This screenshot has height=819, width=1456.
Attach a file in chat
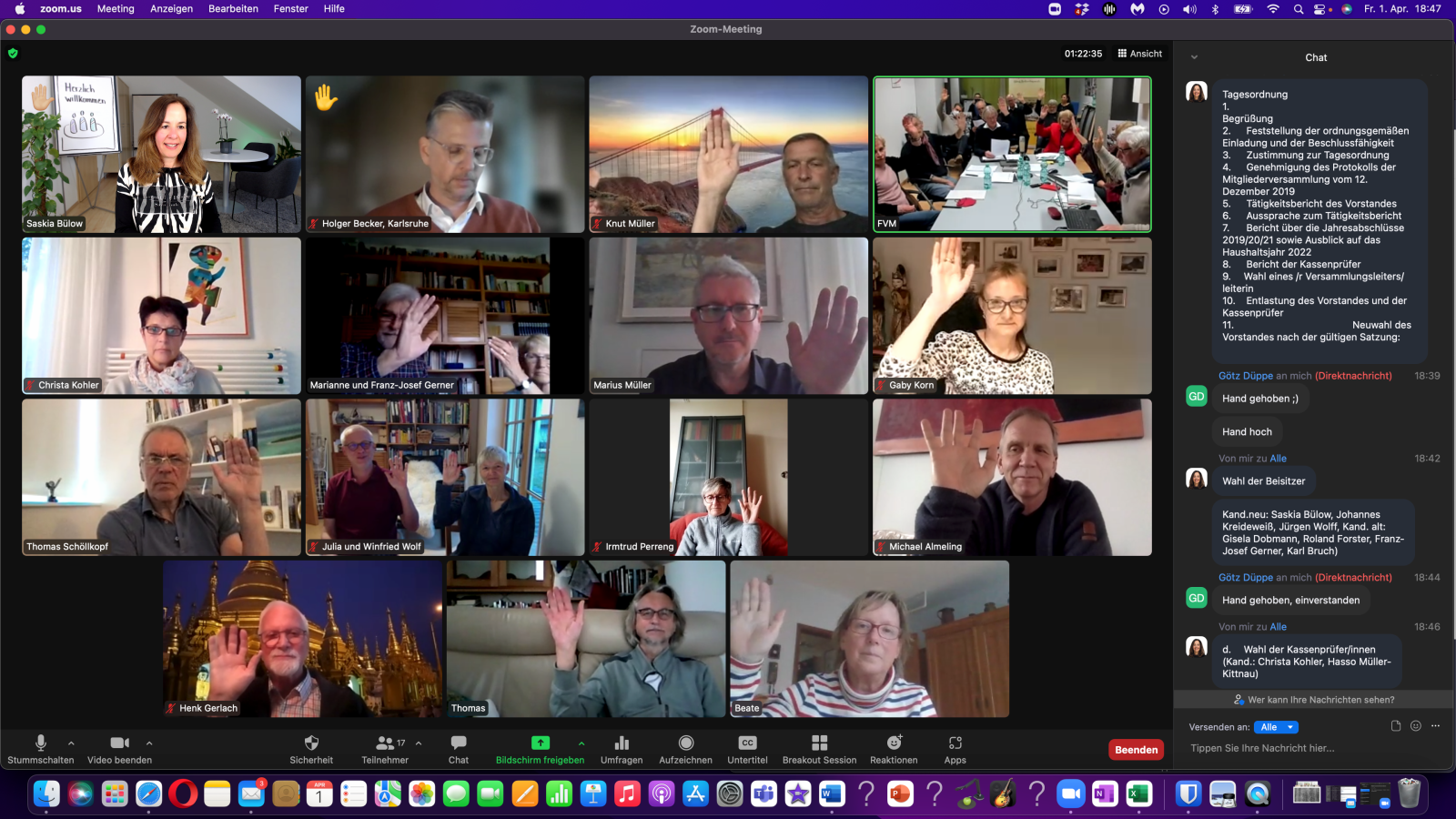1396,726
